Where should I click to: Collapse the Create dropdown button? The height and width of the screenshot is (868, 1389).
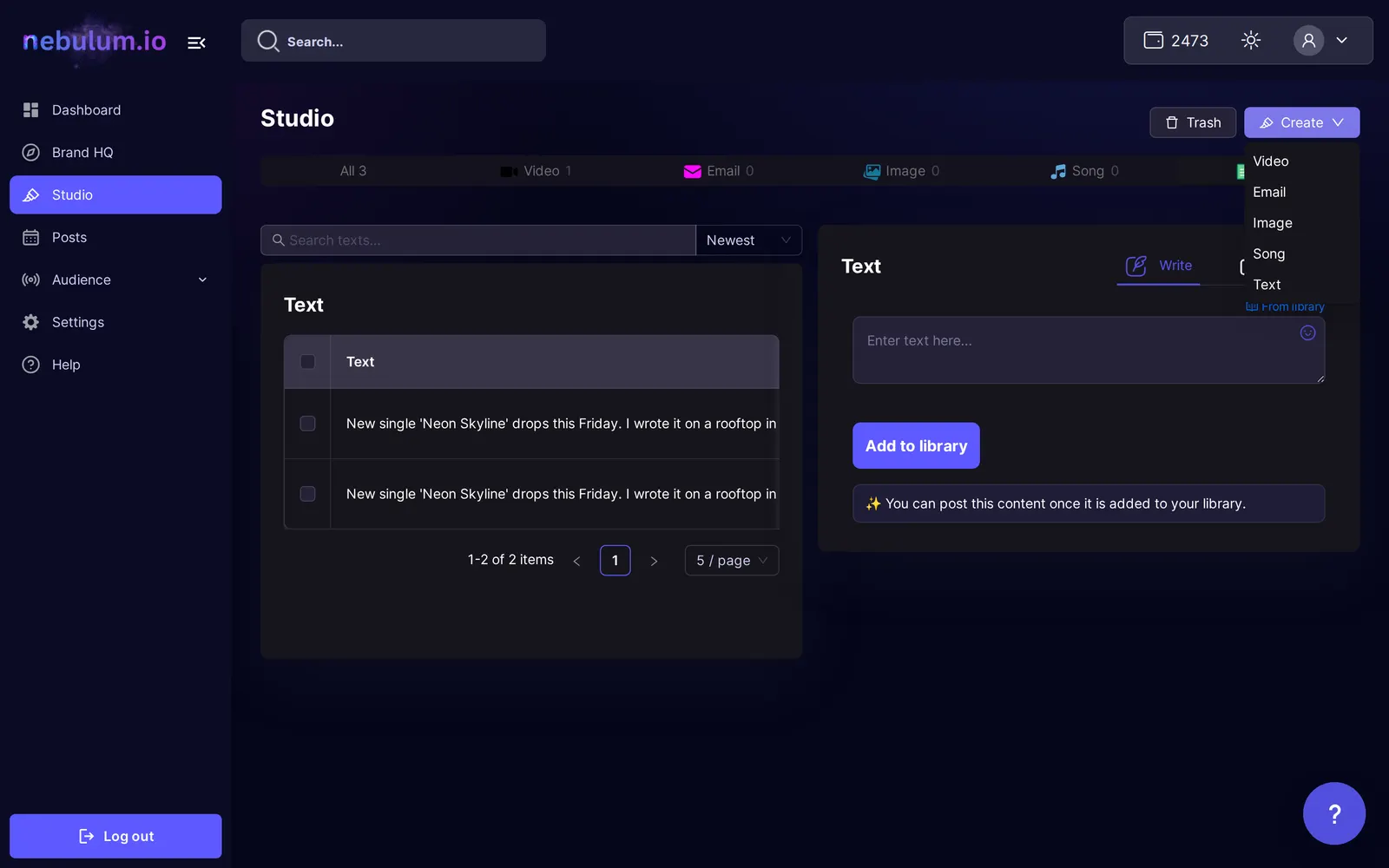1301,122
